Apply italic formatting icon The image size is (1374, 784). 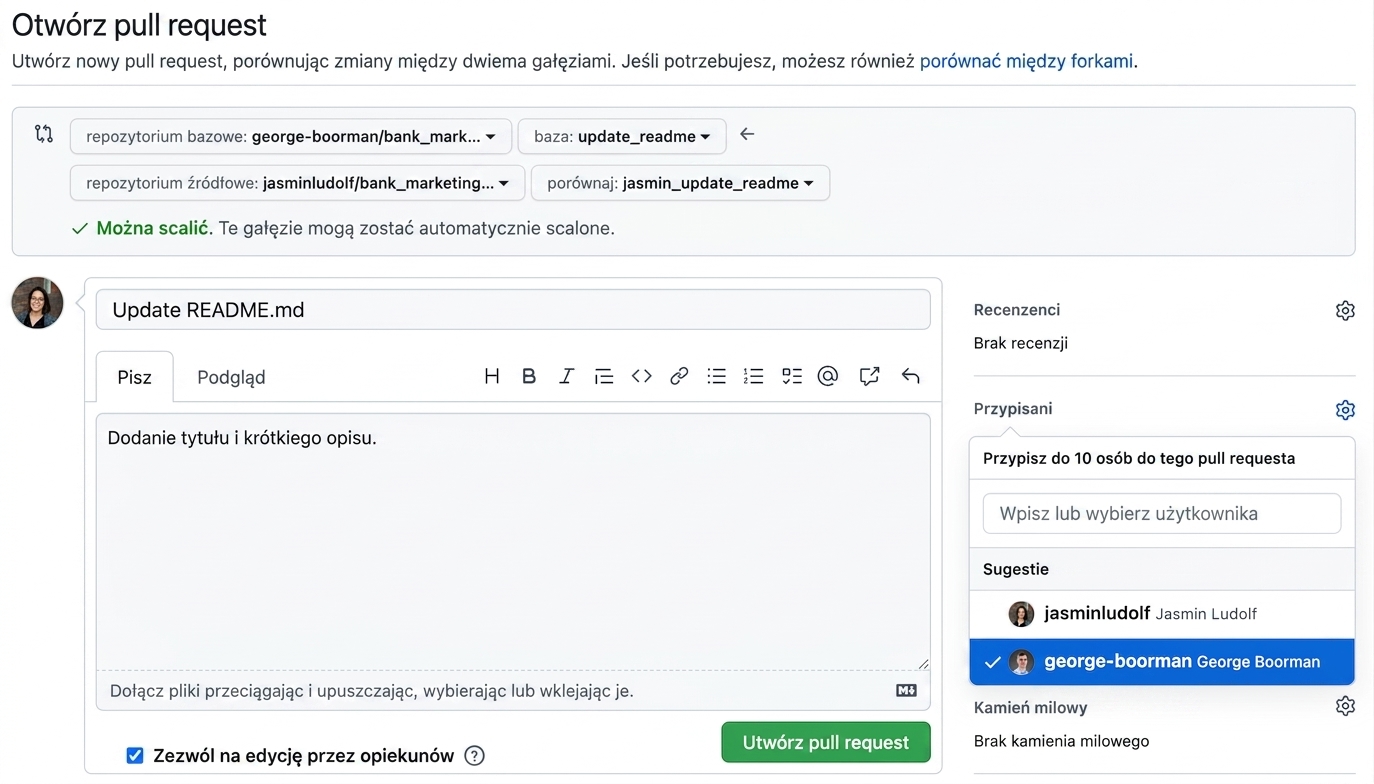[x=566, y=376]
